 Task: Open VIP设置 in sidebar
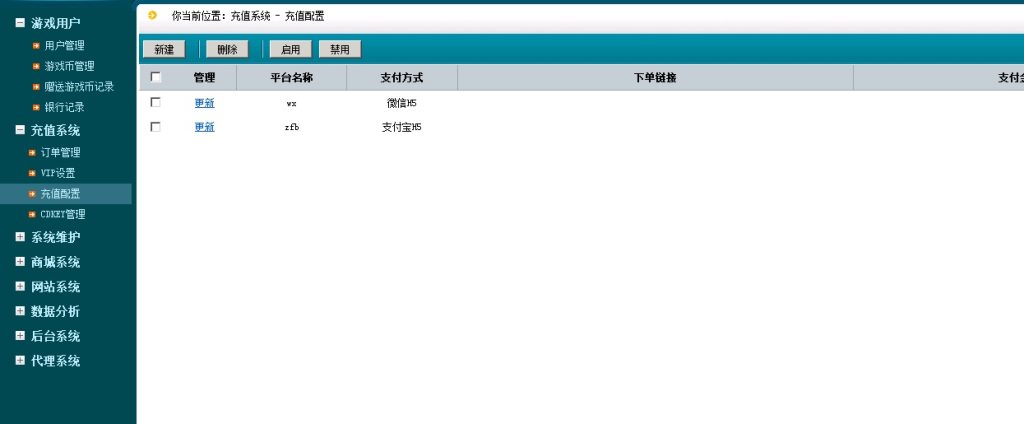(57, 173)
